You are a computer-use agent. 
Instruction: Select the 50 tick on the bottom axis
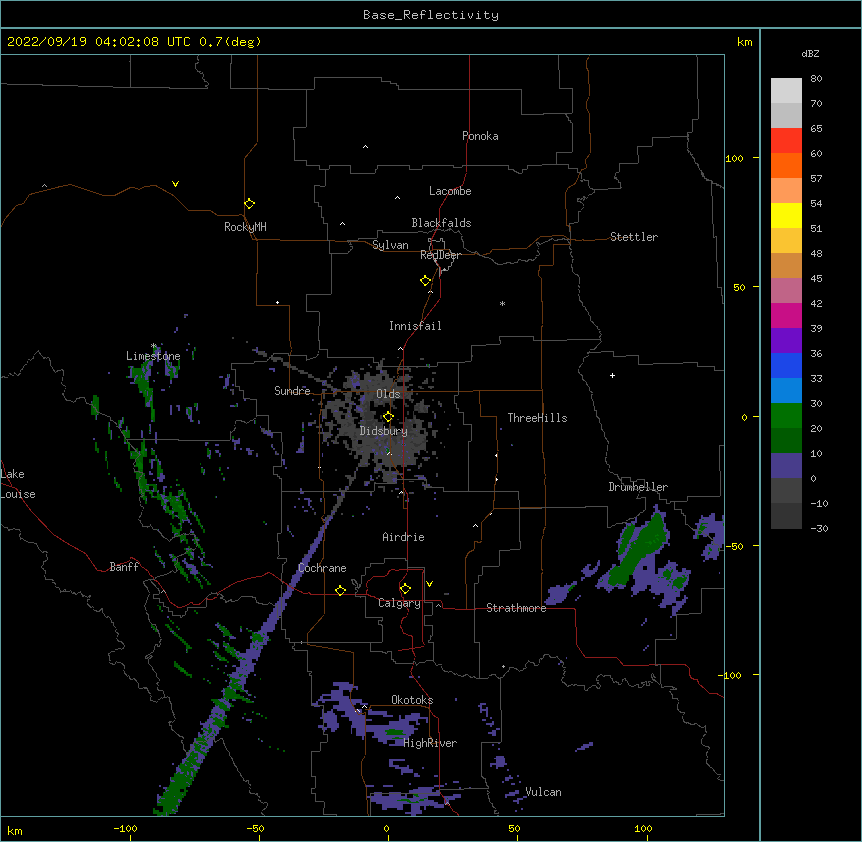click(514, 828)
